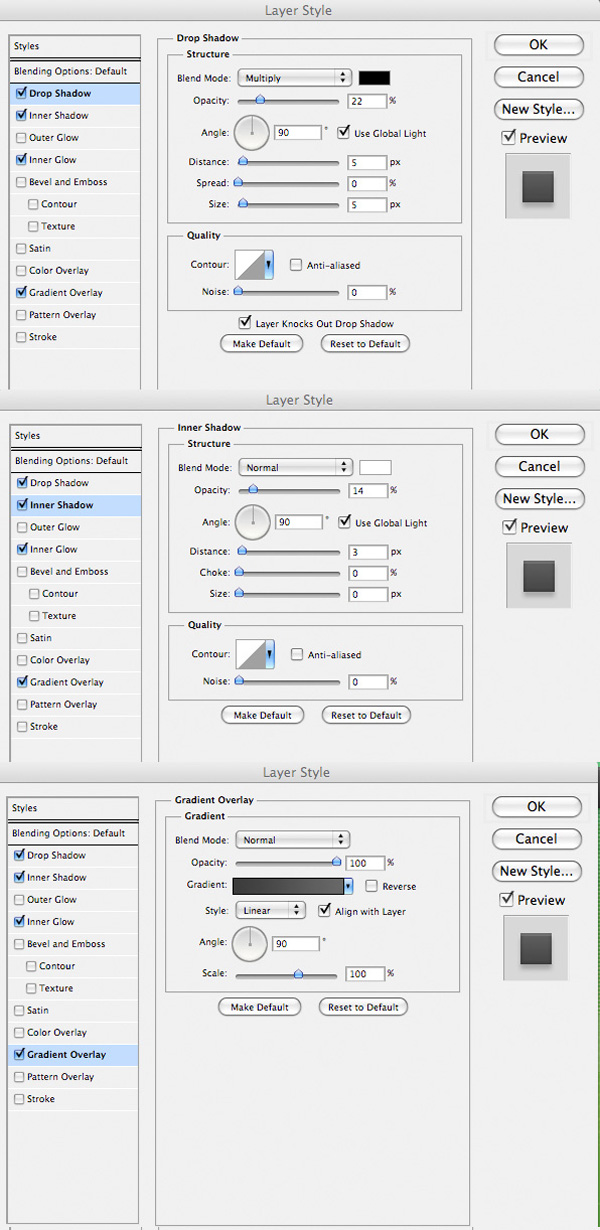
Task: Click the Inner Shadow Distance field showing 3
Action: (x=368, y=552)
